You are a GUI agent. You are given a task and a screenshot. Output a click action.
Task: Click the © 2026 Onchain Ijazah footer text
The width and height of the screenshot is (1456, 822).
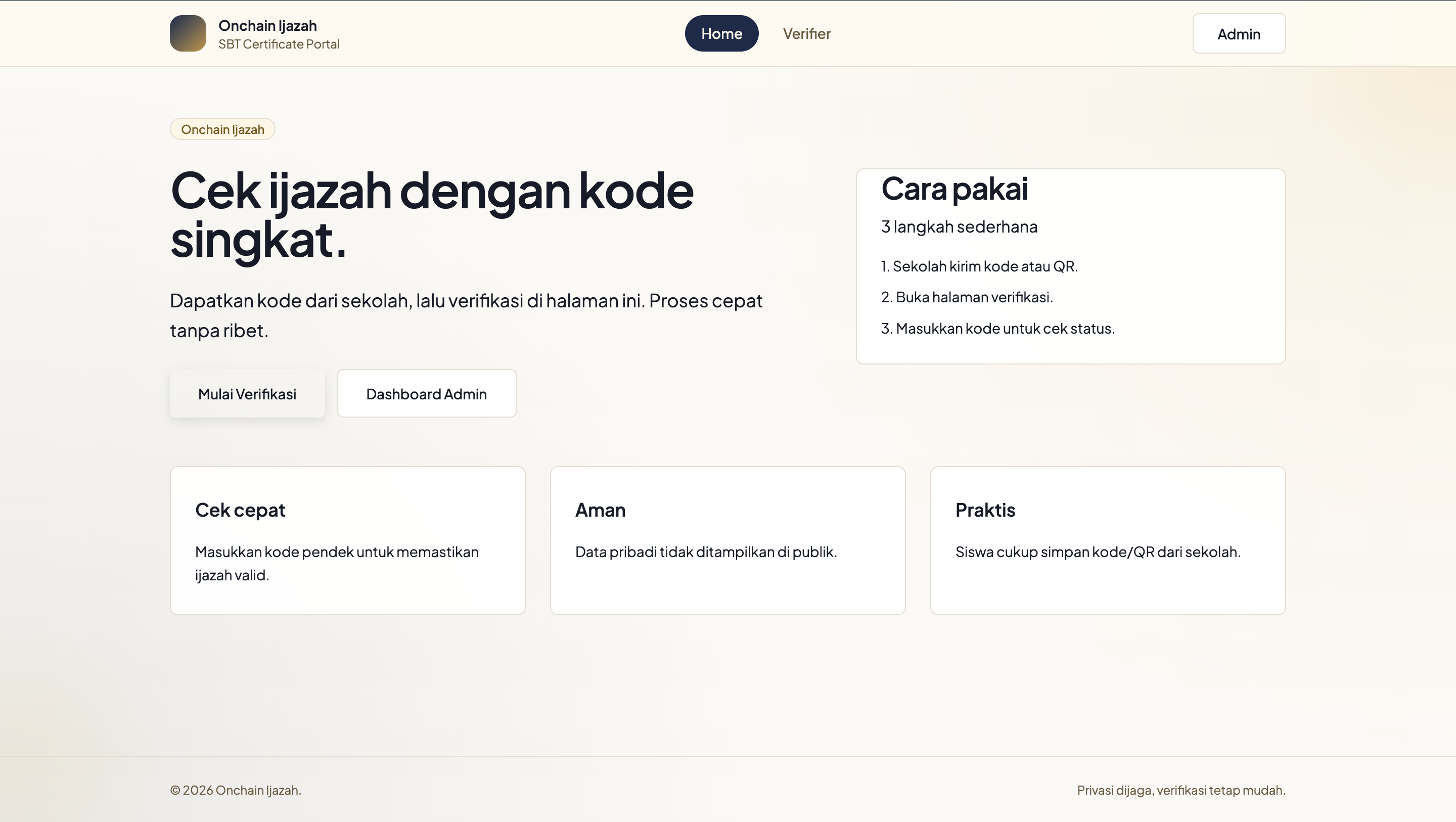point(236,790)
